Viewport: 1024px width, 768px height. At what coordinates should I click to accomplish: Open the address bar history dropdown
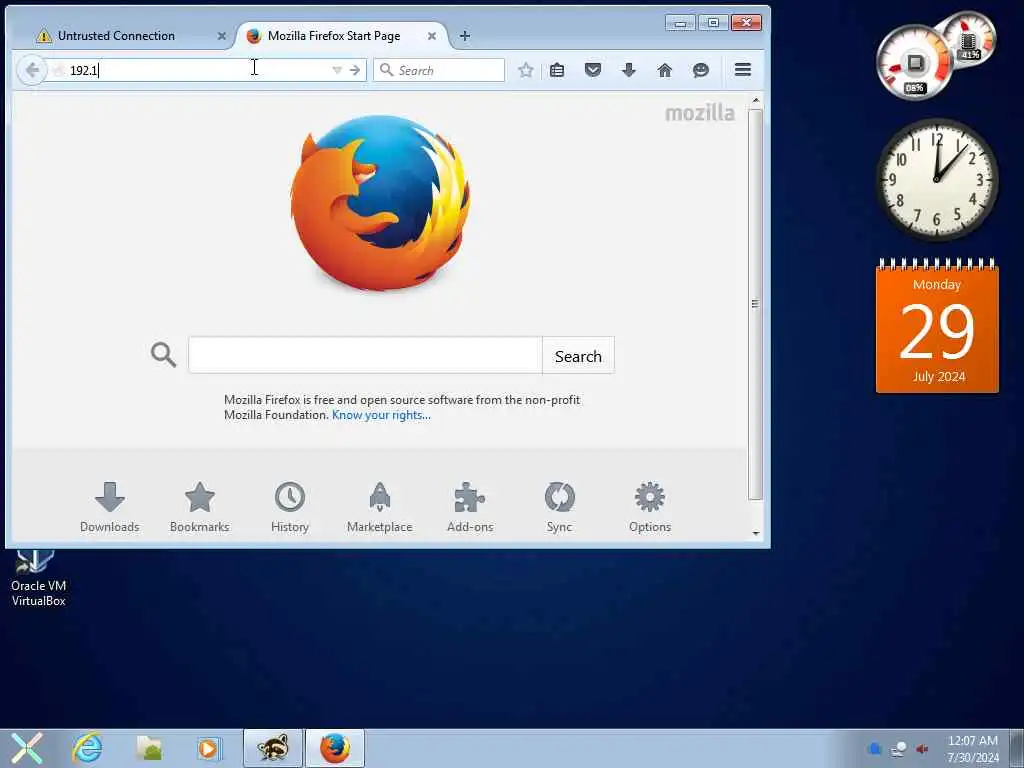(337, 70)
